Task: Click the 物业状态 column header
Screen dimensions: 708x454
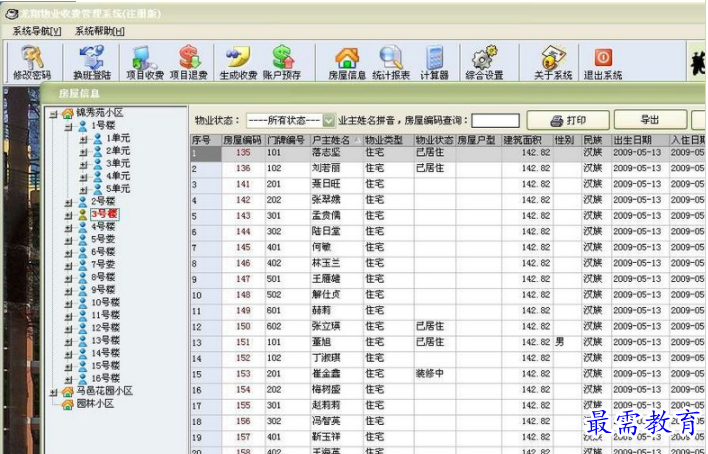Action: point(434,140)
